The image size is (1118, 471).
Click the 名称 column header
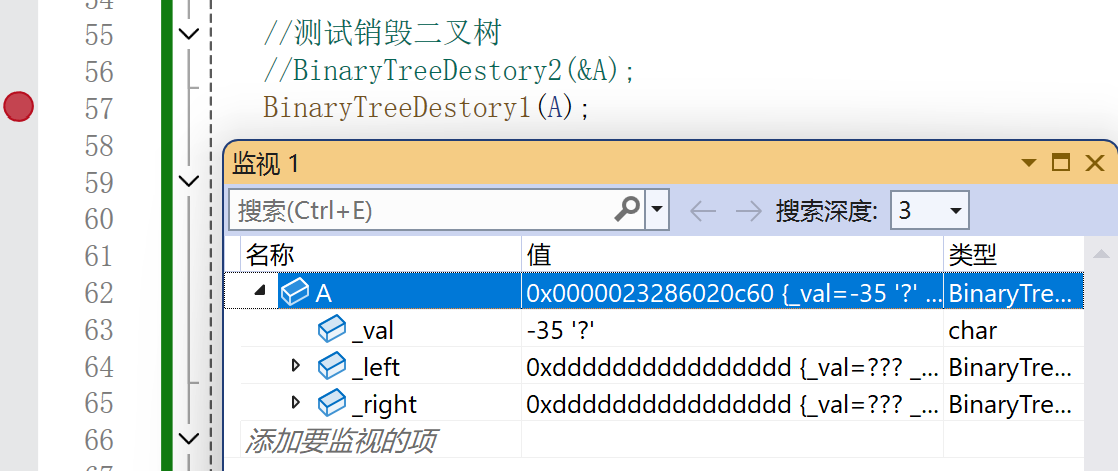click(x=381, y=254)
